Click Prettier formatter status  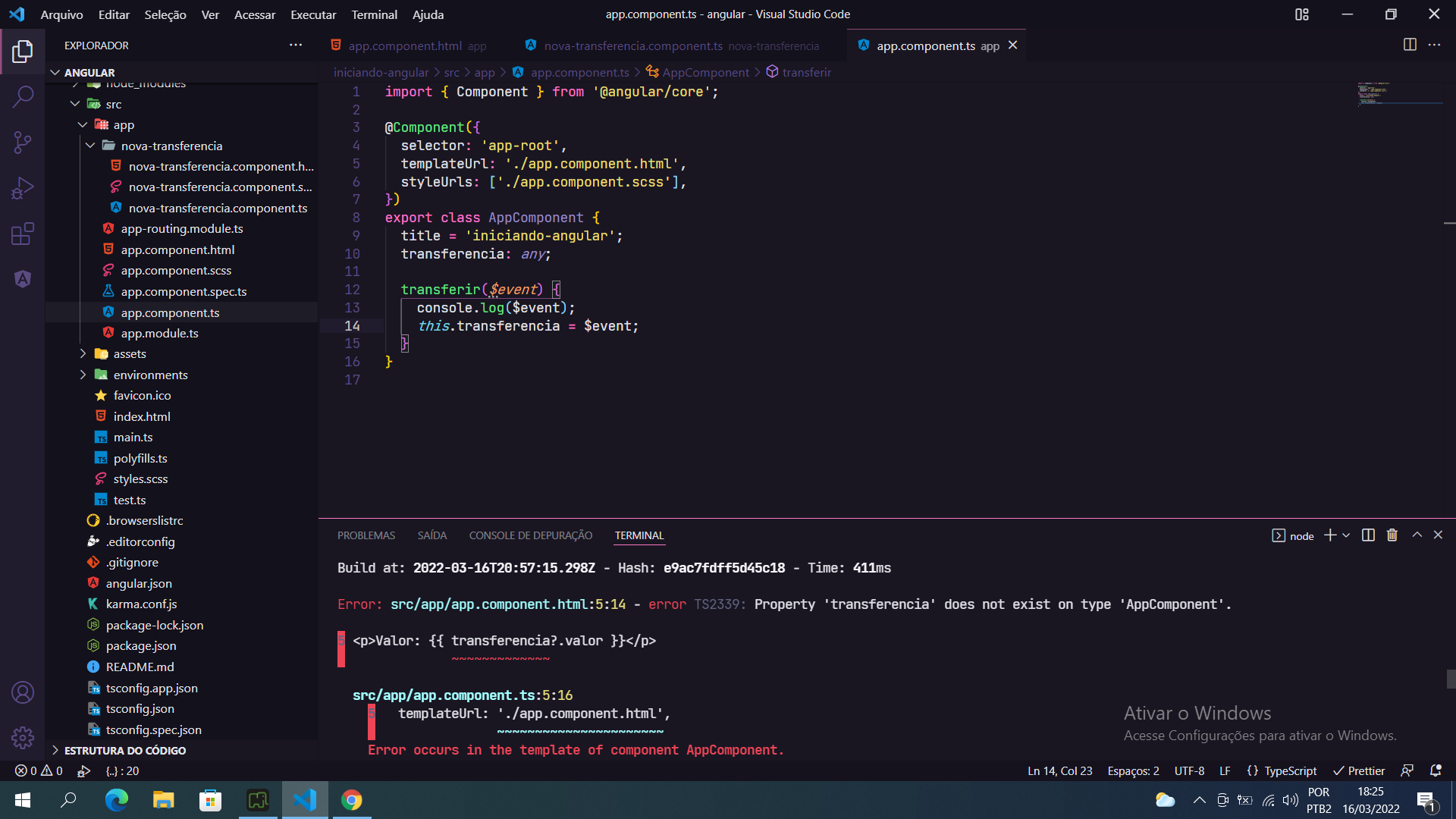click(x=1358, y=770)
